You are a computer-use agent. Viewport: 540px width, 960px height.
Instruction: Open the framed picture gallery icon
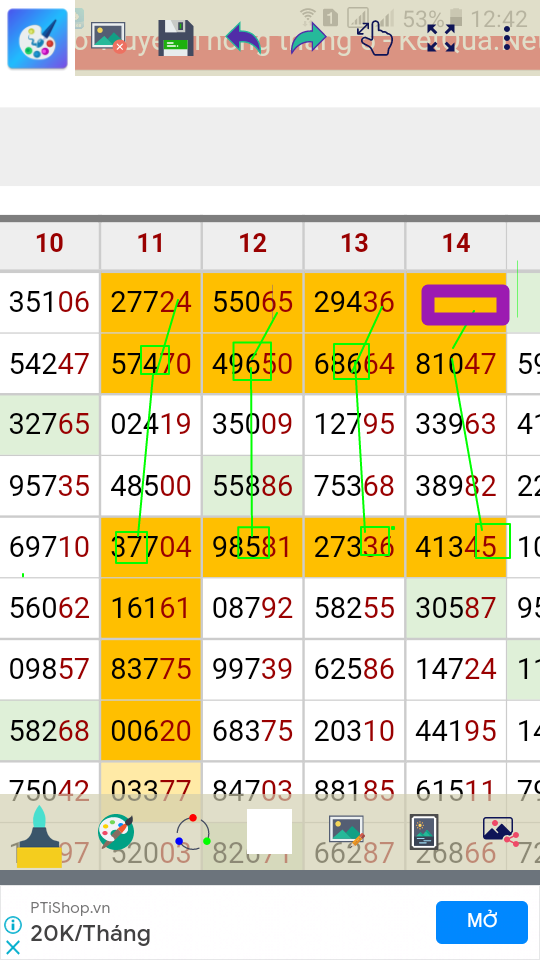[x=424, y=831]
